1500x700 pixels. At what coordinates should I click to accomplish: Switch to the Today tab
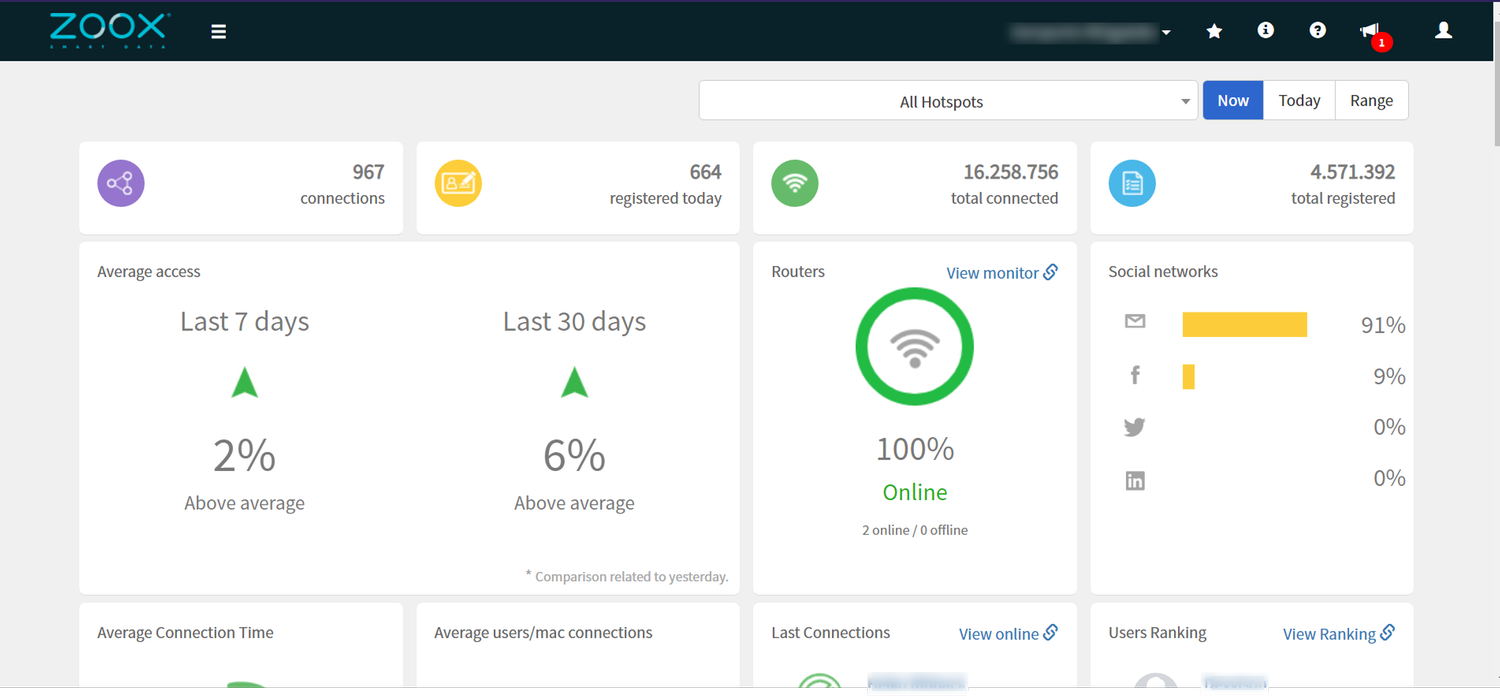pos(1299,100)
